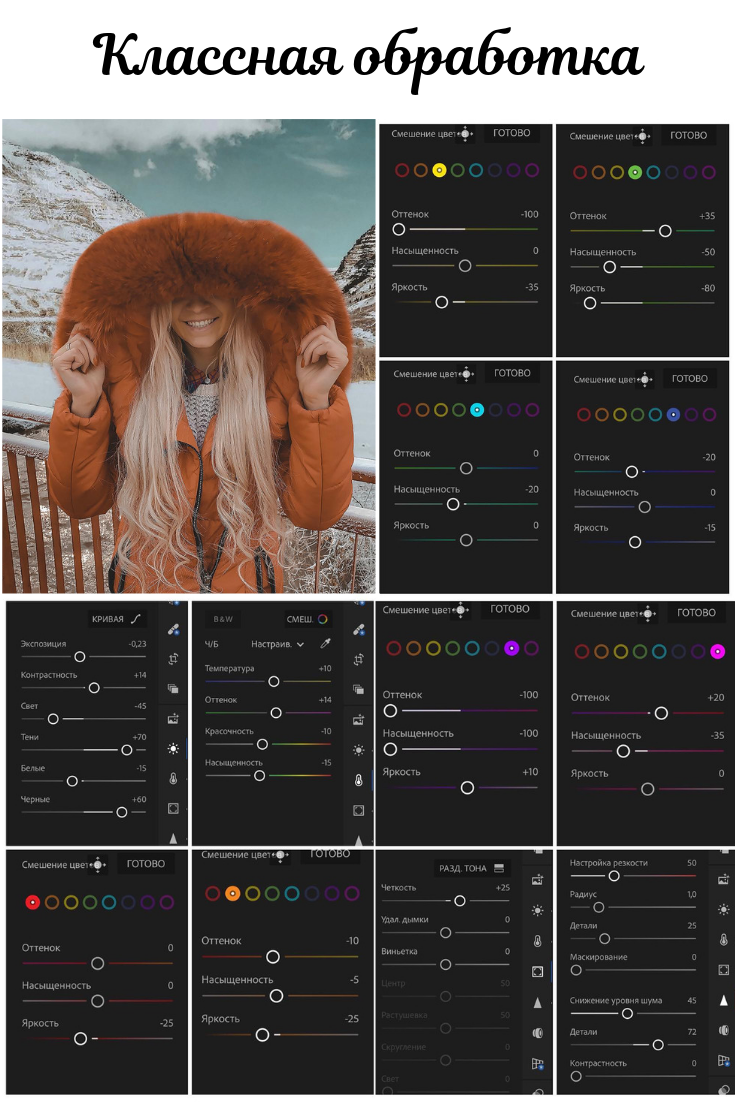Open crop tool icon beside Экспозиция panel
This screenshot has height=1102, width=735.
(x=173, y=659)
